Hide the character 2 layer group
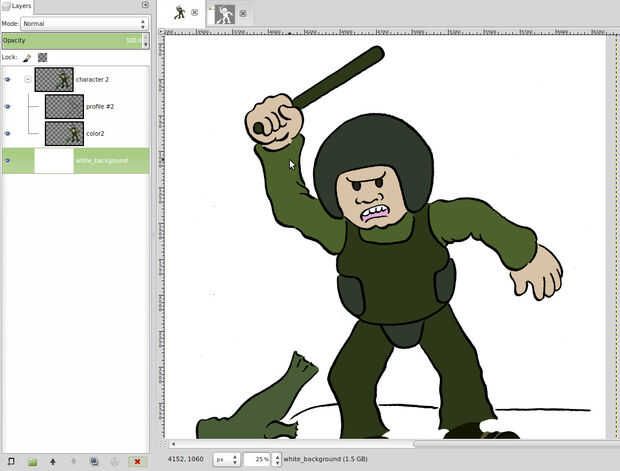Screen dimensions: 620x471 [x=8, y=79]
